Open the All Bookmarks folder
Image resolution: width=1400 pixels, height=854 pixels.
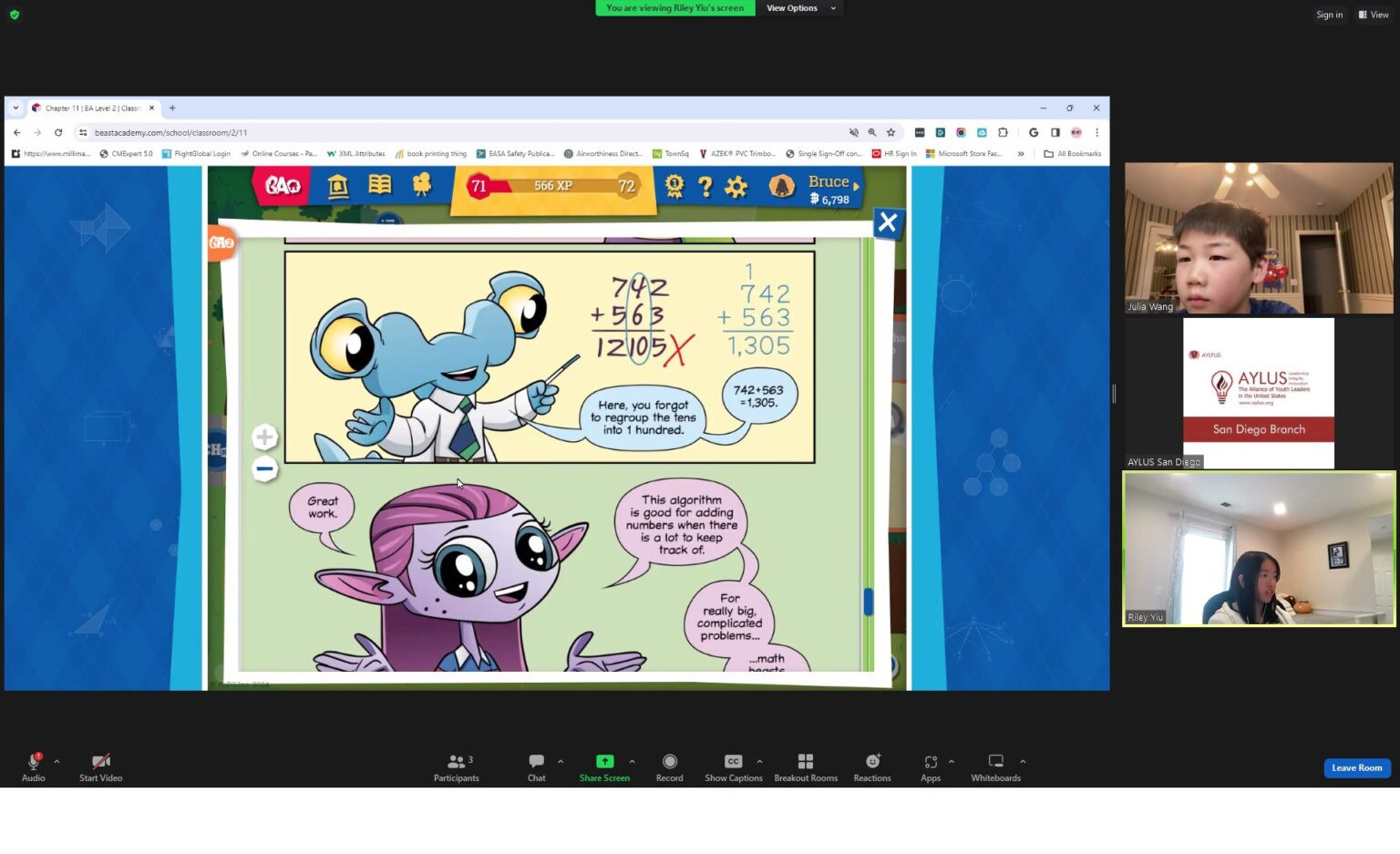point(1073,154)
